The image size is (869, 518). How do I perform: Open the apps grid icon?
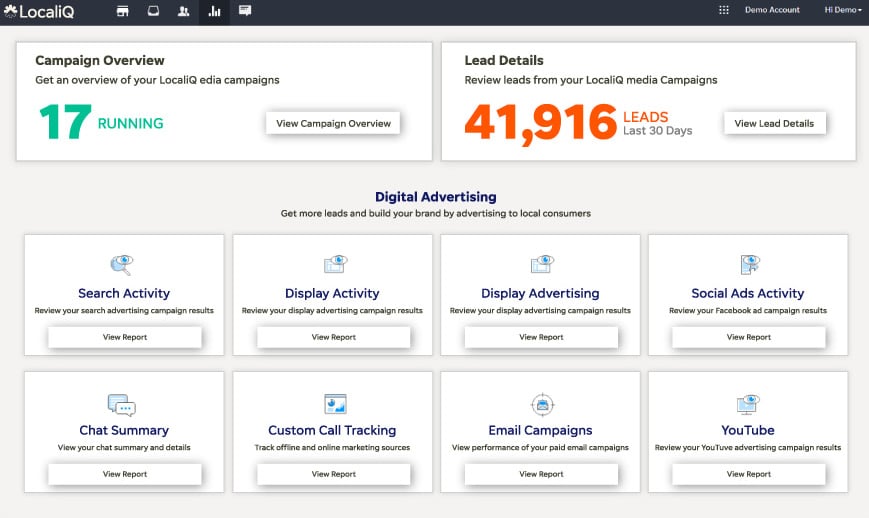[724, 10]
